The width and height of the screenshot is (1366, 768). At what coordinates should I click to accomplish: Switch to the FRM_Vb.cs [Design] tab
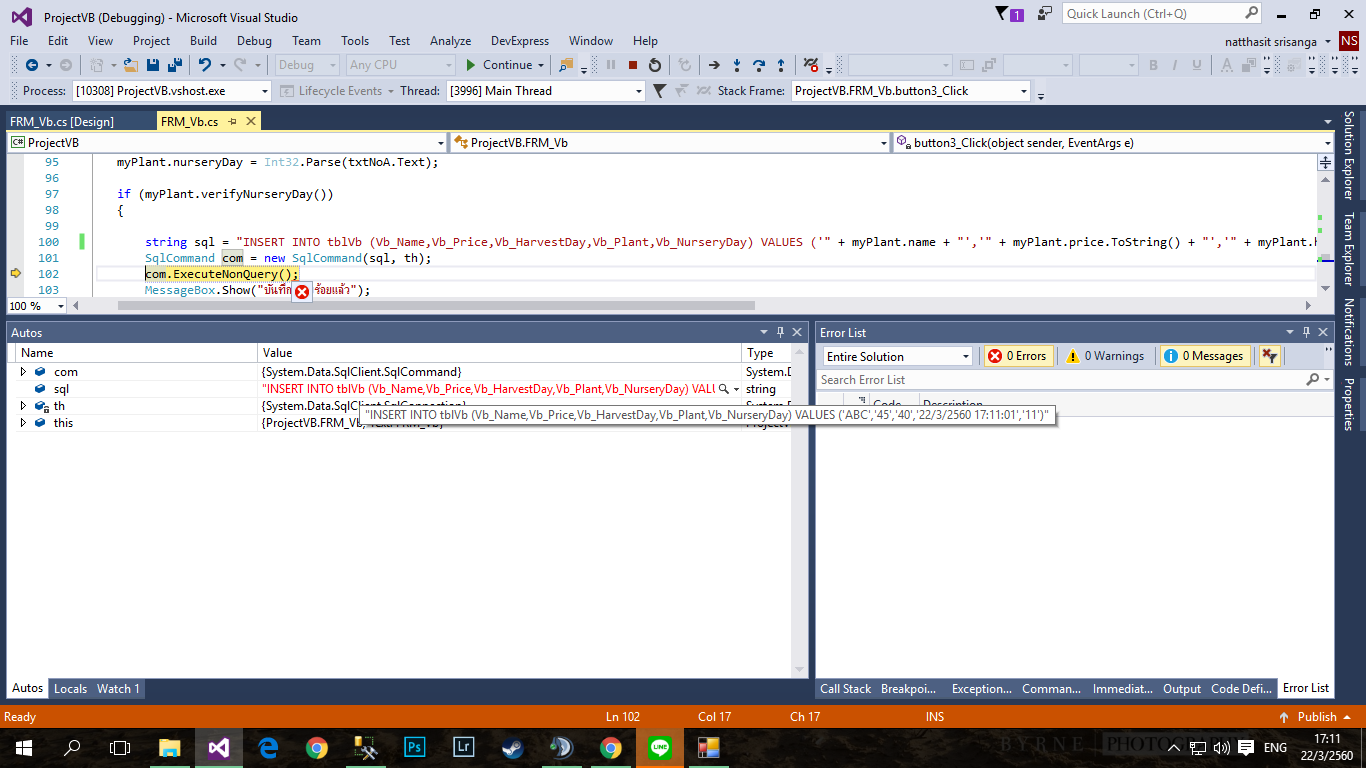pyautogui.click(x=62, y=121)
